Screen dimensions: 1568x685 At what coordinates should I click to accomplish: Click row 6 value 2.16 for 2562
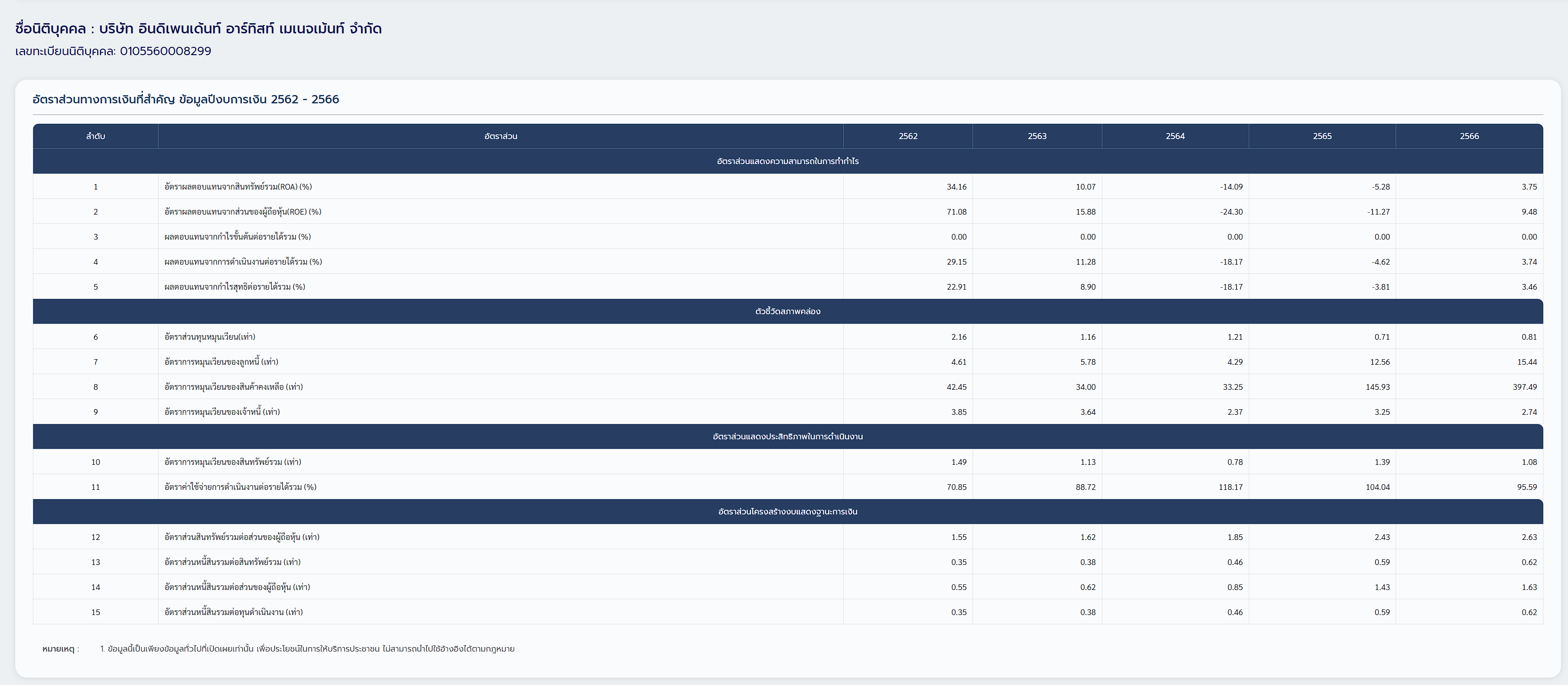pos(959,337)
